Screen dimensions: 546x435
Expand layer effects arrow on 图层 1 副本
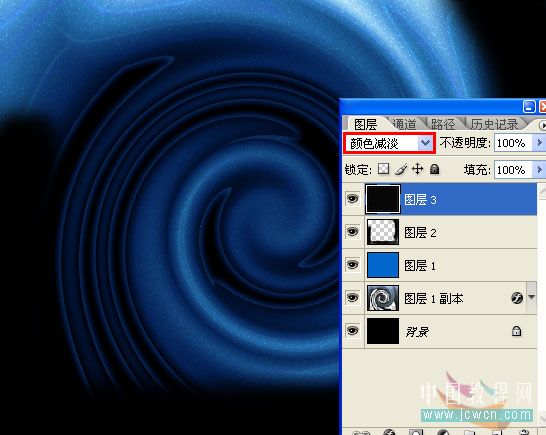coord(531,297)
